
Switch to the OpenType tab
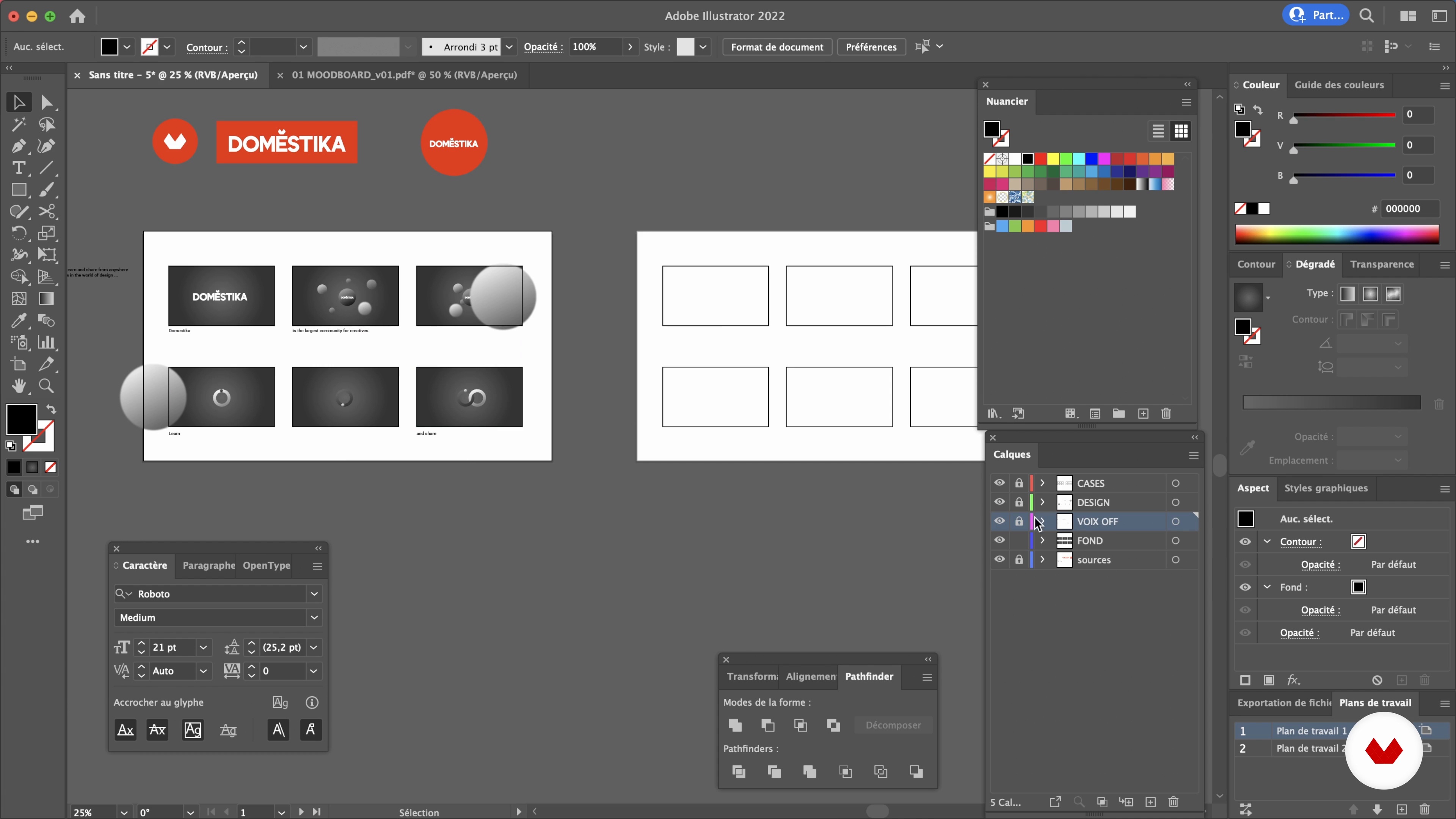(x=266, y=566)
